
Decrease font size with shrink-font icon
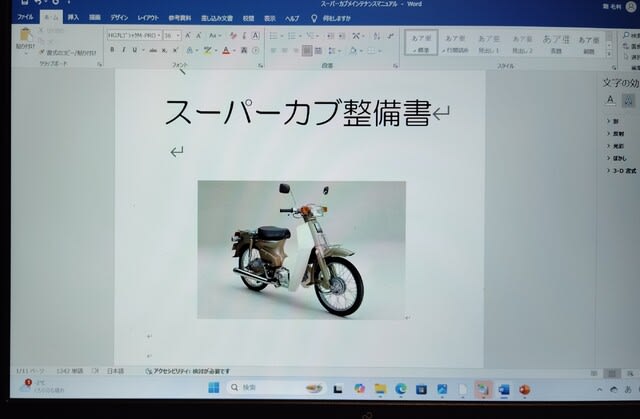click(199, 35)
